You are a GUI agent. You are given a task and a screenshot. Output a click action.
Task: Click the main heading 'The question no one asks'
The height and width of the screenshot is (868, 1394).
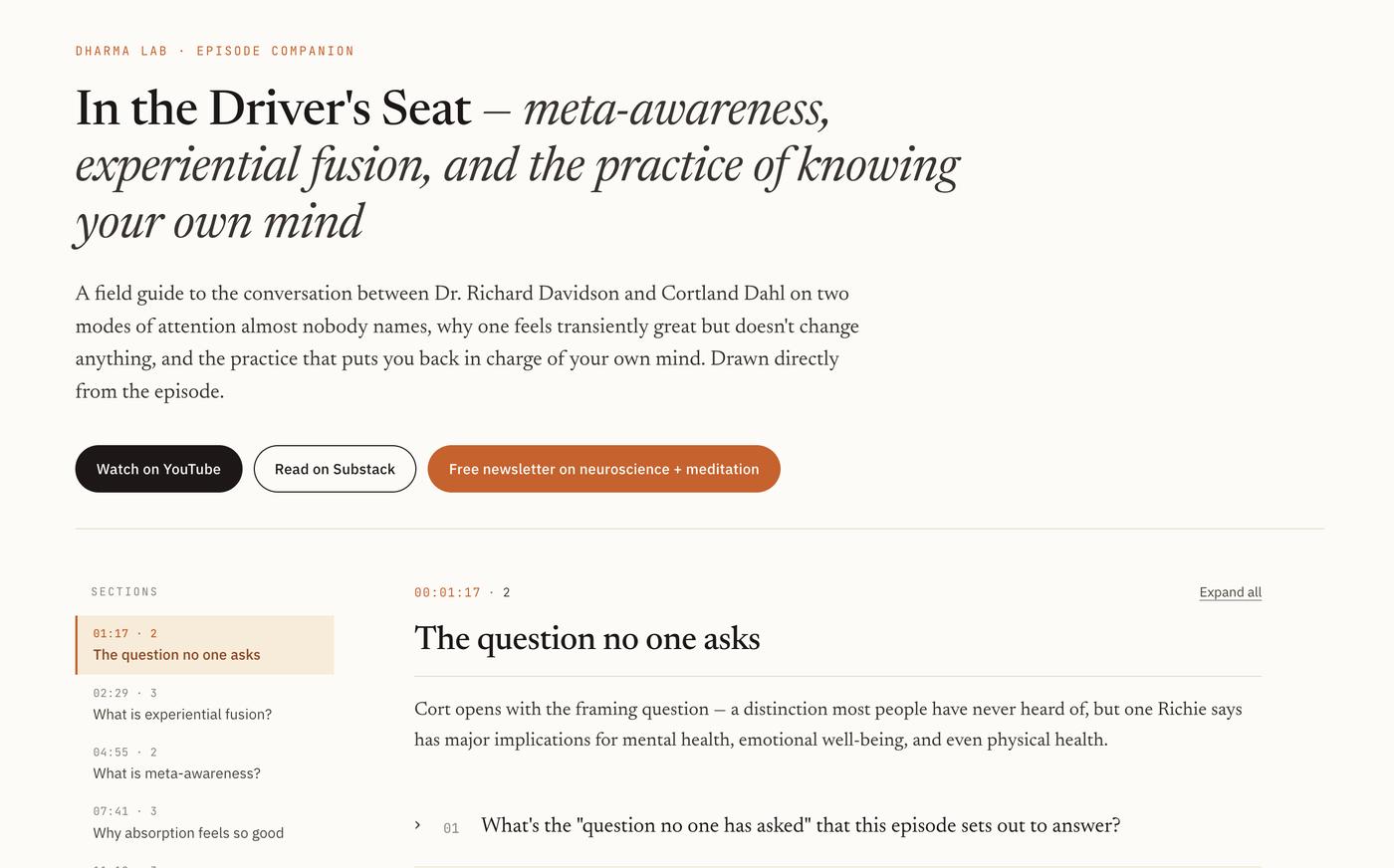586,639
